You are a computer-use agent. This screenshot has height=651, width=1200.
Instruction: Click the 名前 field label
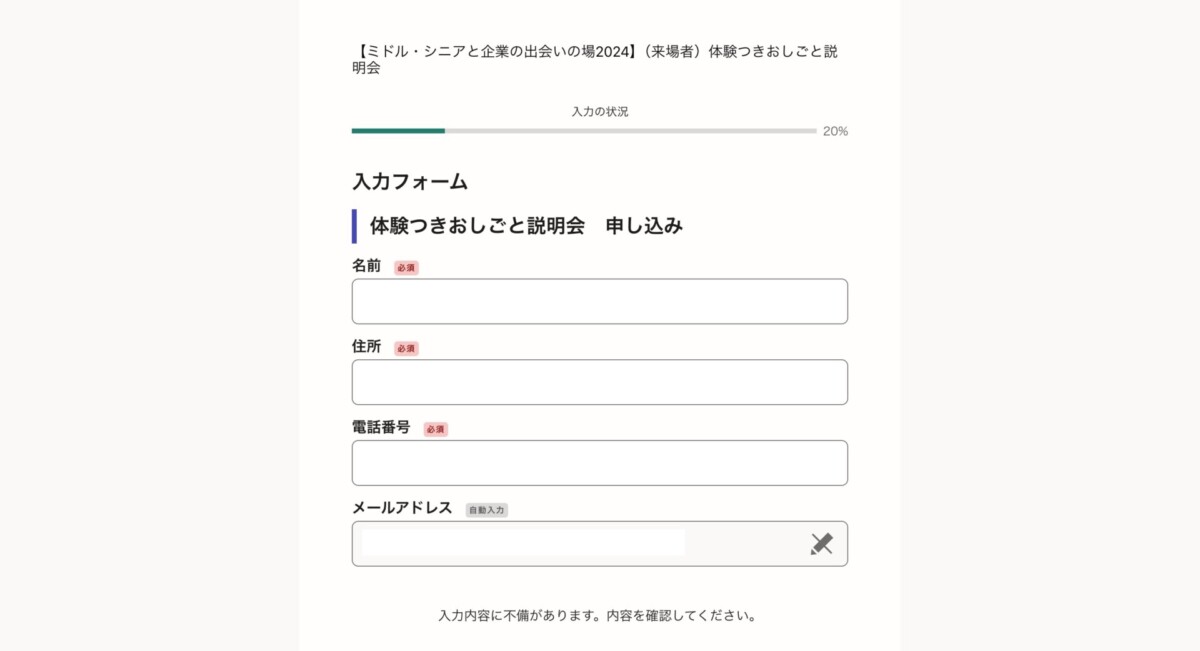click(366, 266)
